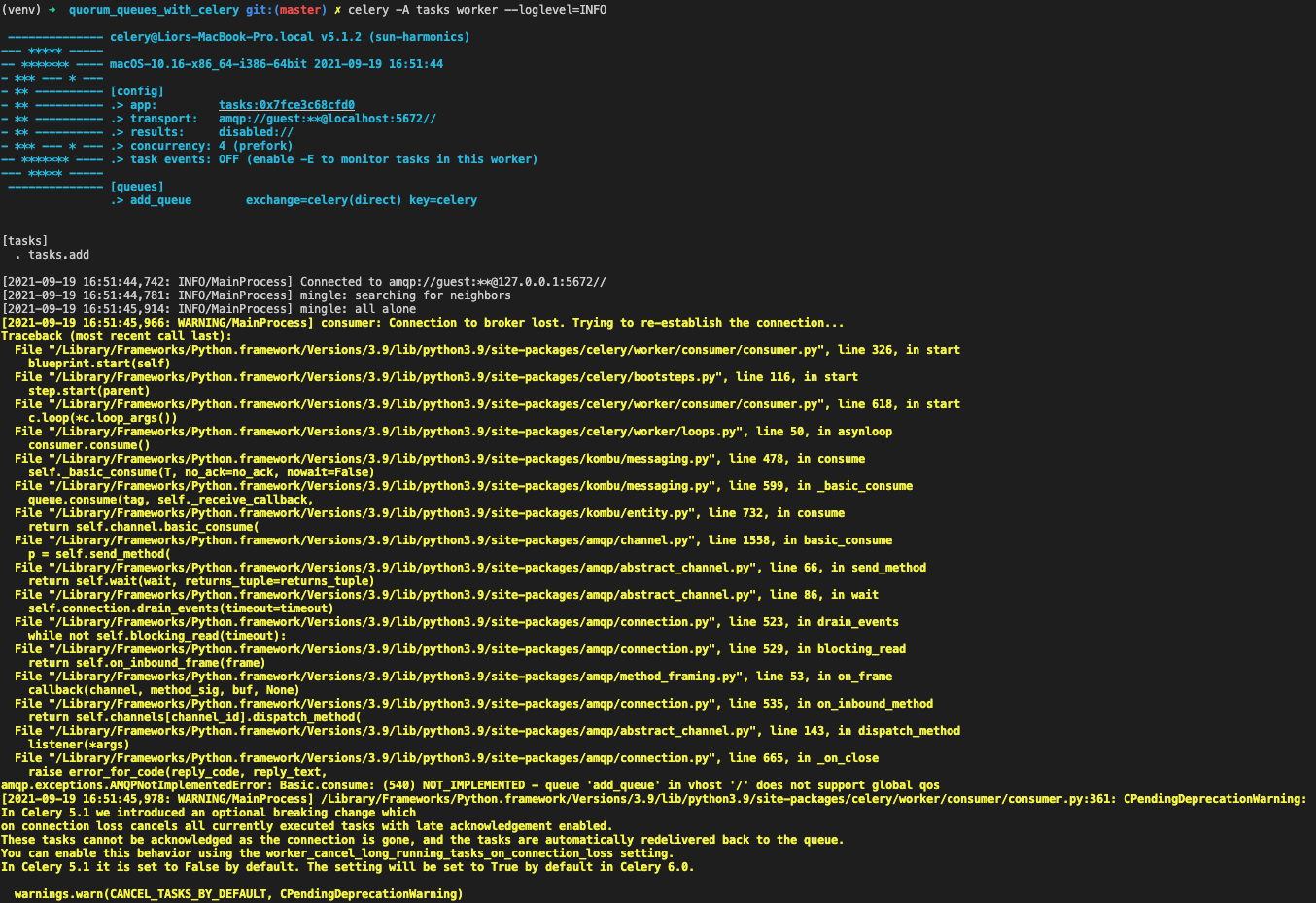Viewport: 1316px width, 903px height.
Task: Click 'mingle: all alone' log line
Action: 209,309
